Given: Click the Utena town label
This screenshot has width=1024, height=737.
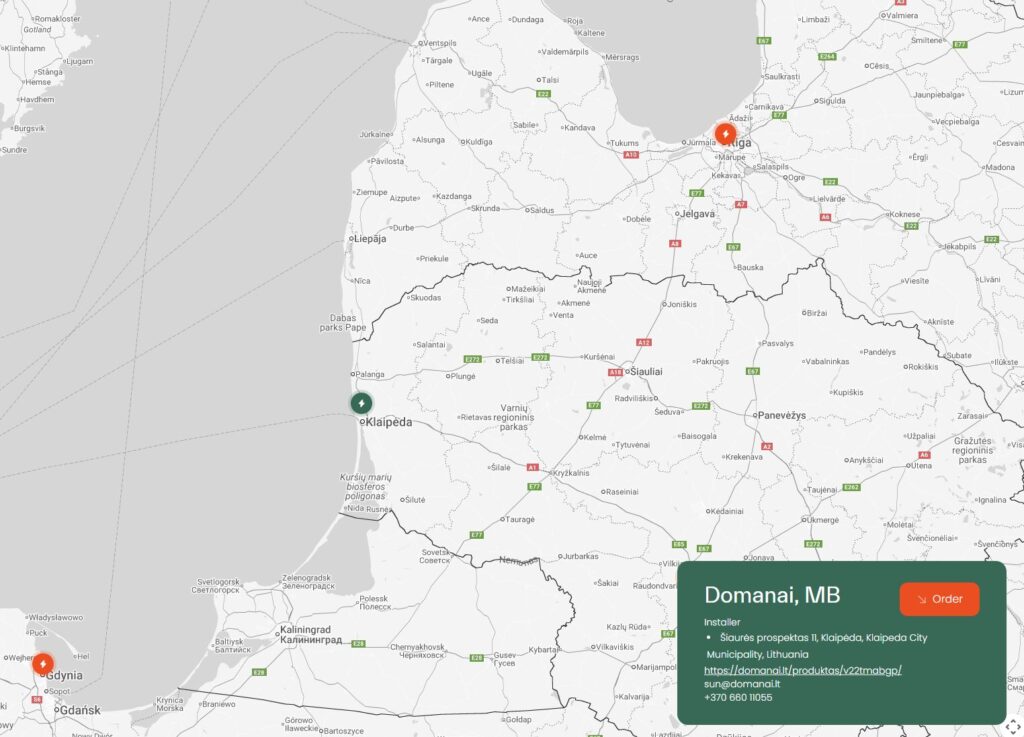Looking at the screenshot, I should [921, 465].
